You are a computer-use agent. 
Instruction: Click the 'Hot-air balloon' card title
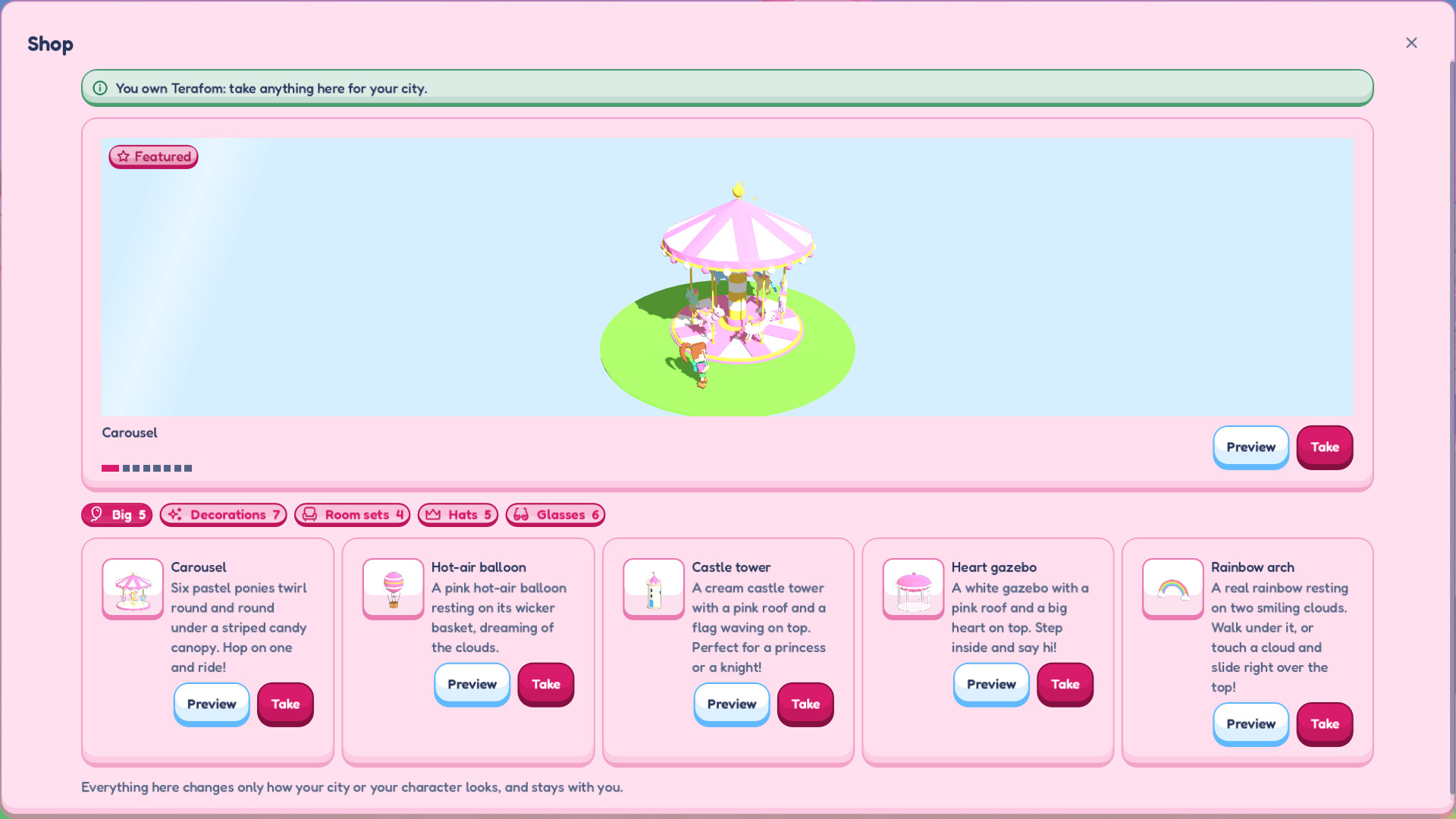click(x=479, y=567)
